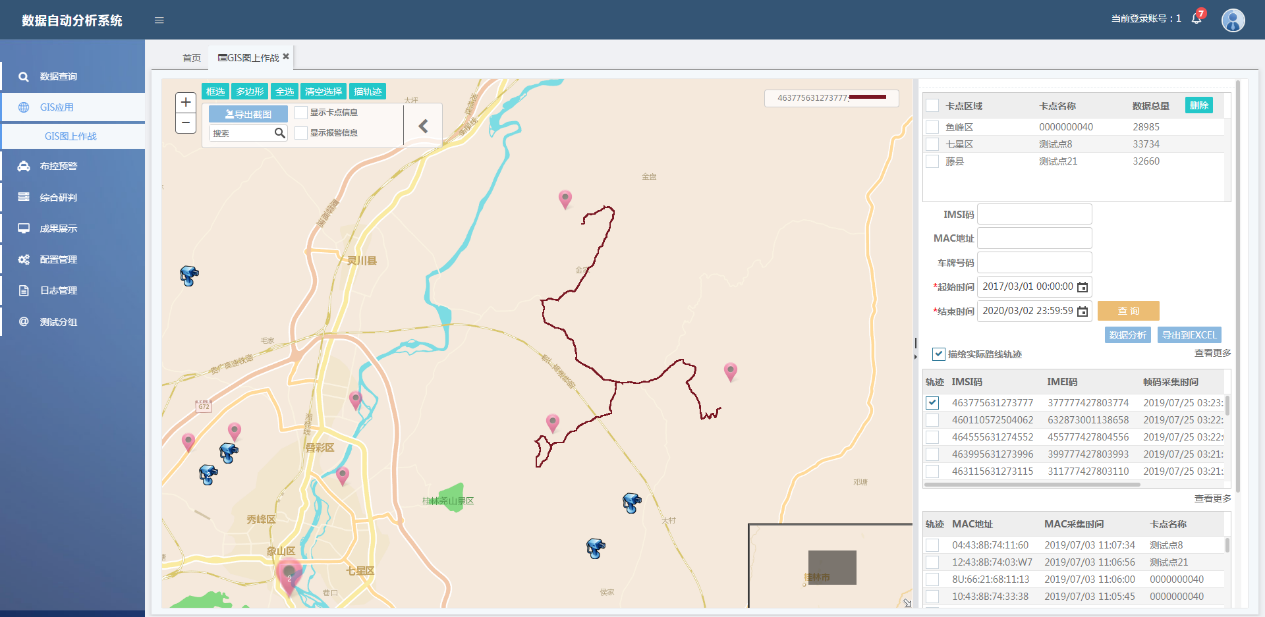
Task: Uncheck 描绘实际路线轨迹 checkbox
Action: click(x=938, y=354)
